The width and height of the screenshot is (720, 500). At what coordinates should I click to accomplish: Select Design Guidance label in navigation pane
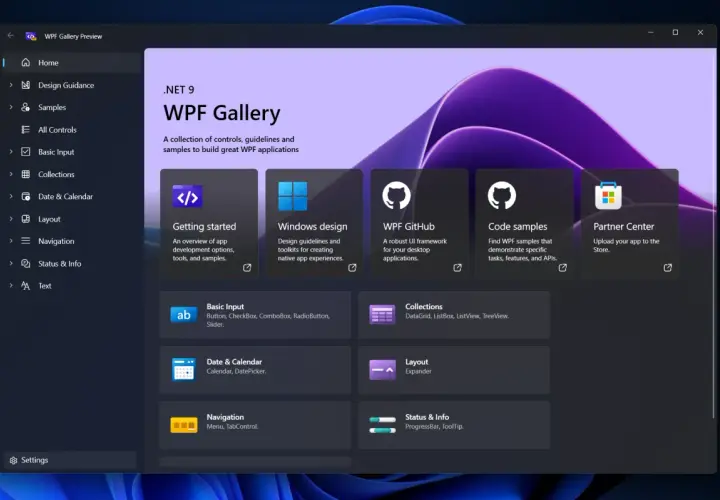pos(66,85)
